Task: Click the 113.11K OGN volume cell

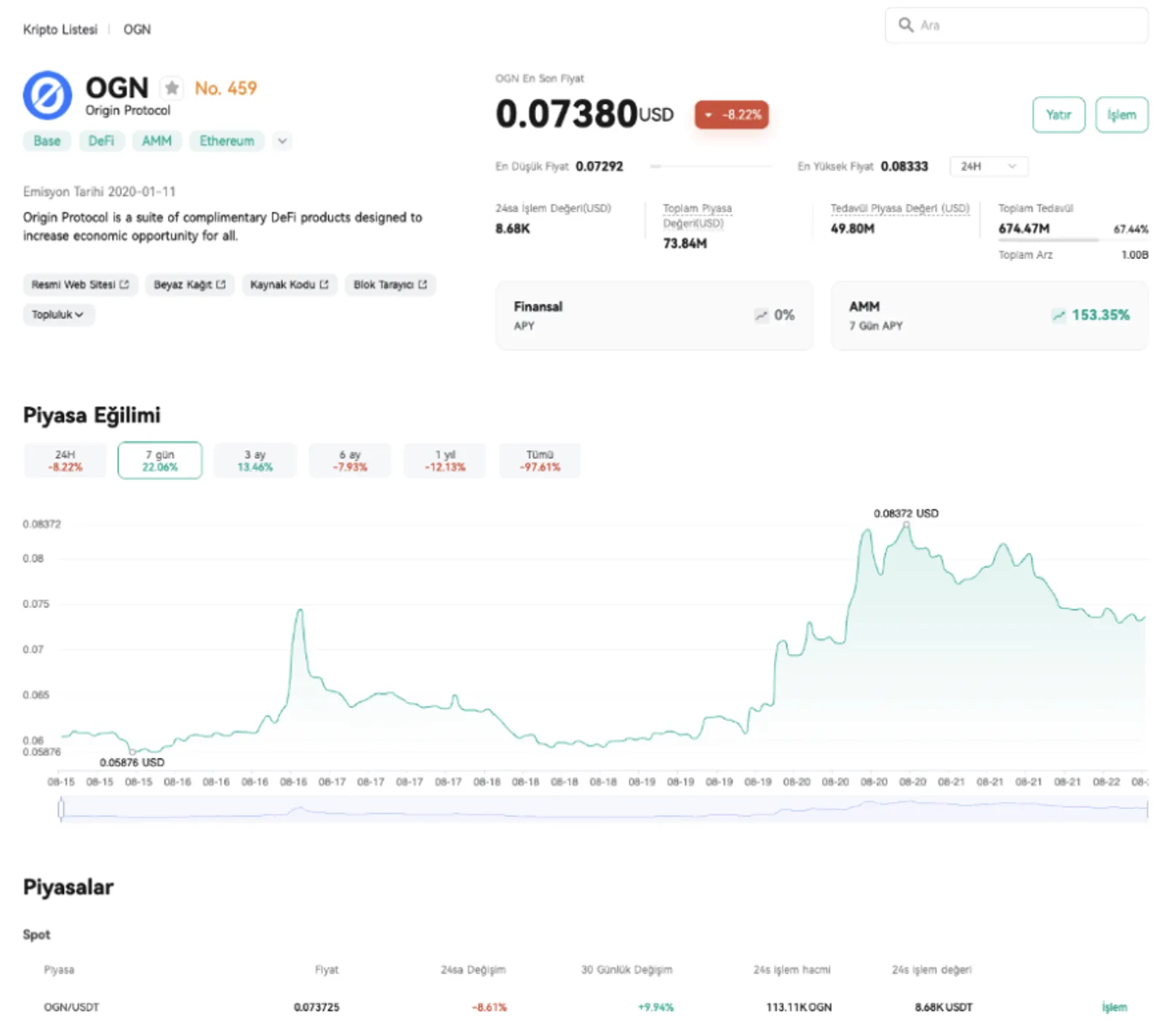Action: [x=799, y=1007]
